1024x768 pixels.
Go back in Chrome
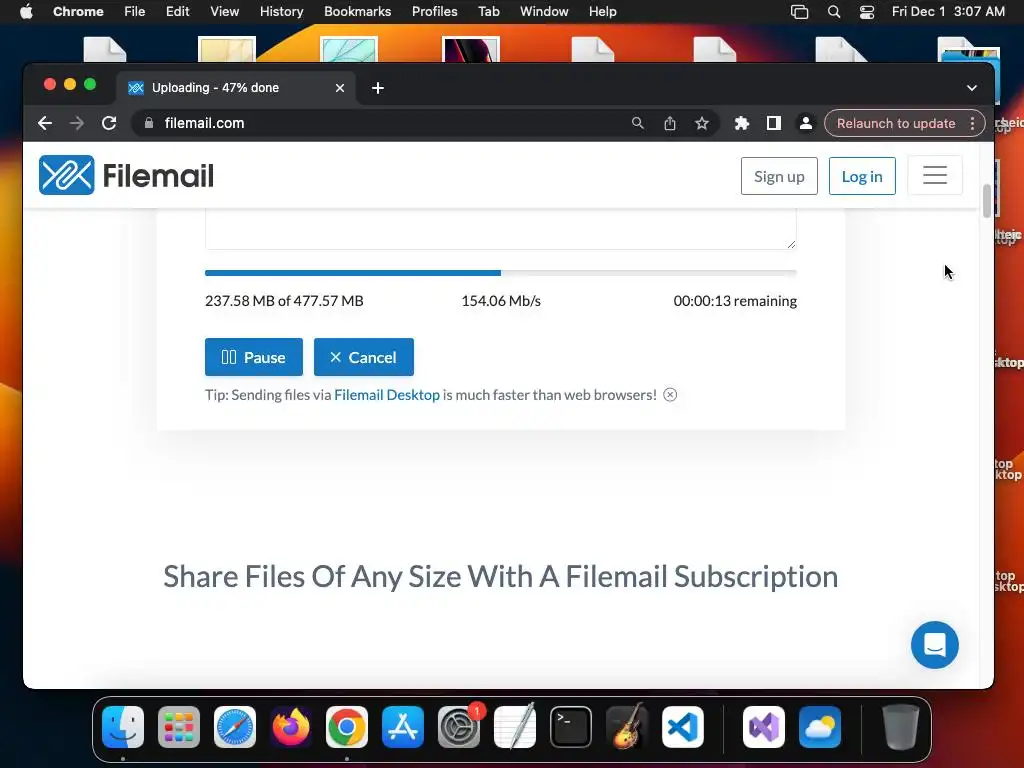point(44,123)
